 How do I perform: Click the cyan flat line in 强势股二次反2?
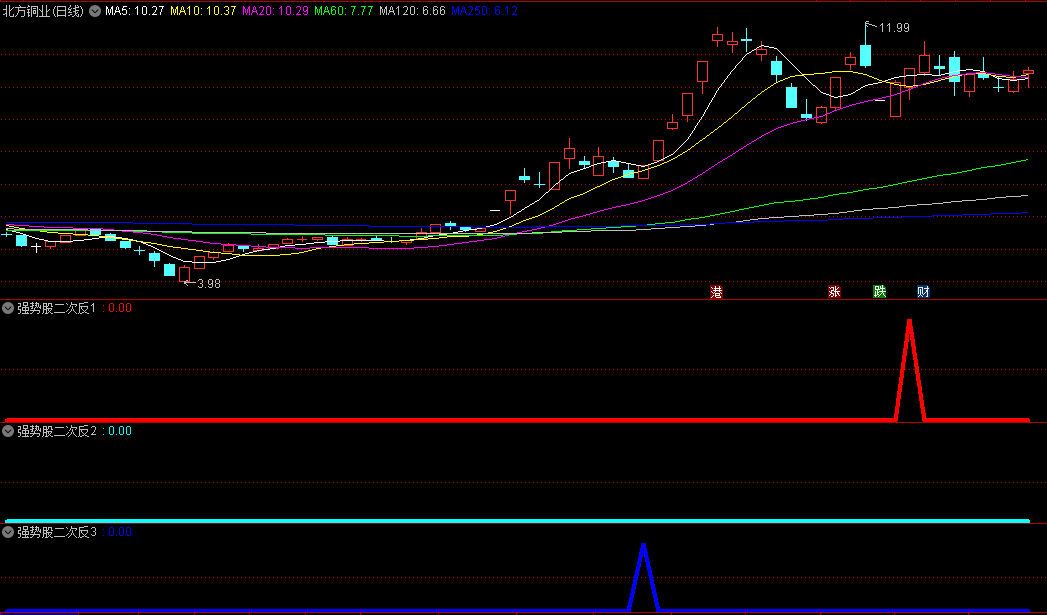pos(517,520)
